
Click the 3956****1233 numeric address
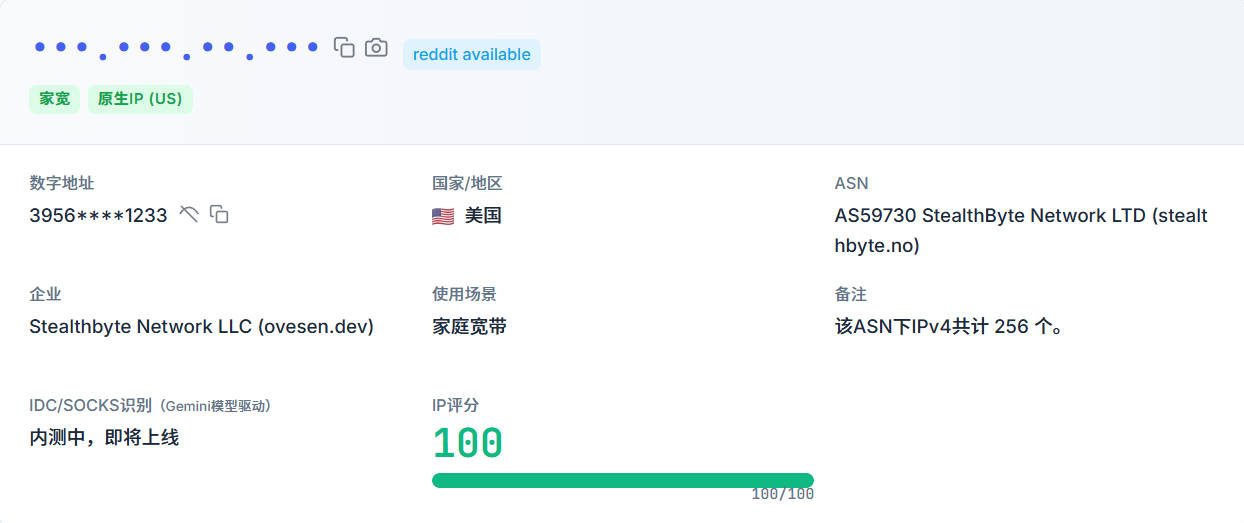click(x=98, y=215)
